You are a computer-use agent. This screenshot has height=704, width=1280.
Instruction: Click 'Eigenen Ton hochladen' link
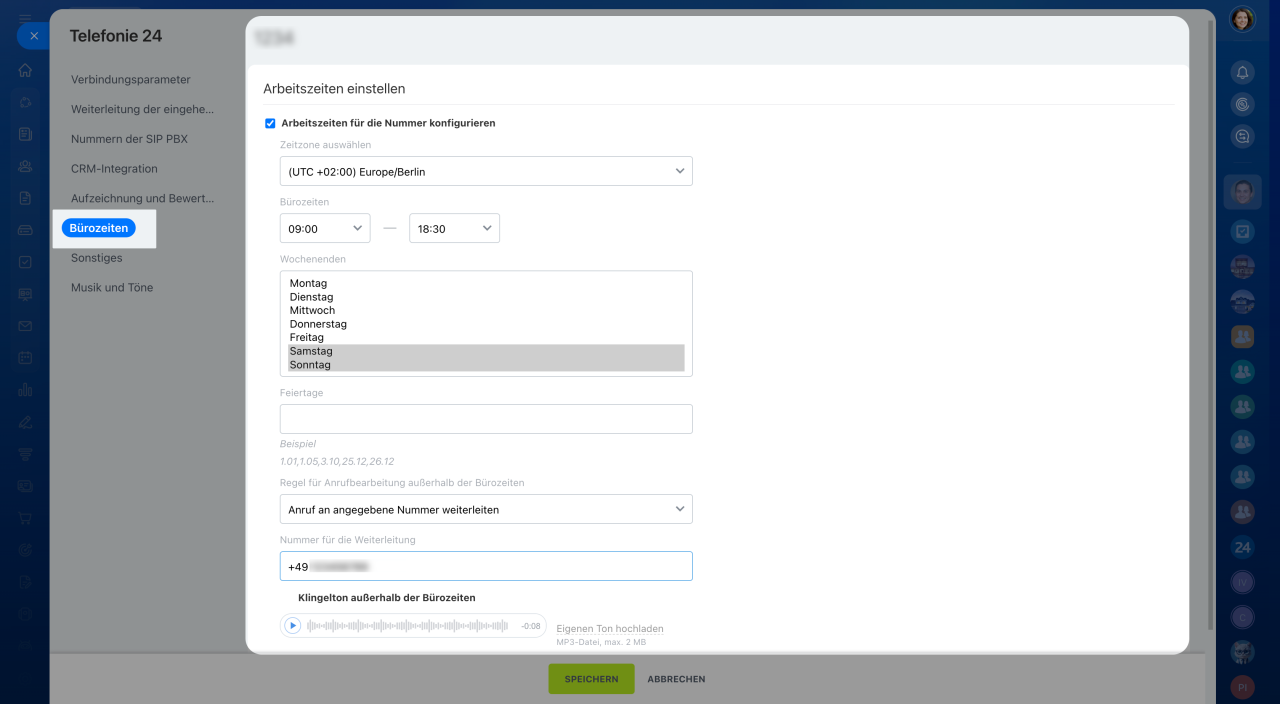pos(610,629)
